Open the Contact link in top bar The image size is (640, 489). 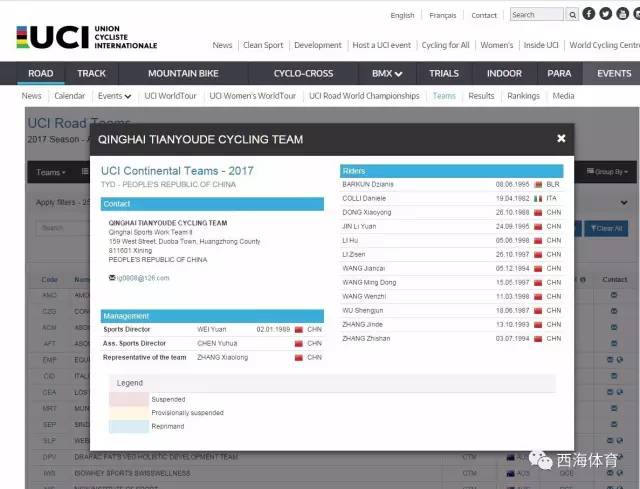[x=484, y=15]
